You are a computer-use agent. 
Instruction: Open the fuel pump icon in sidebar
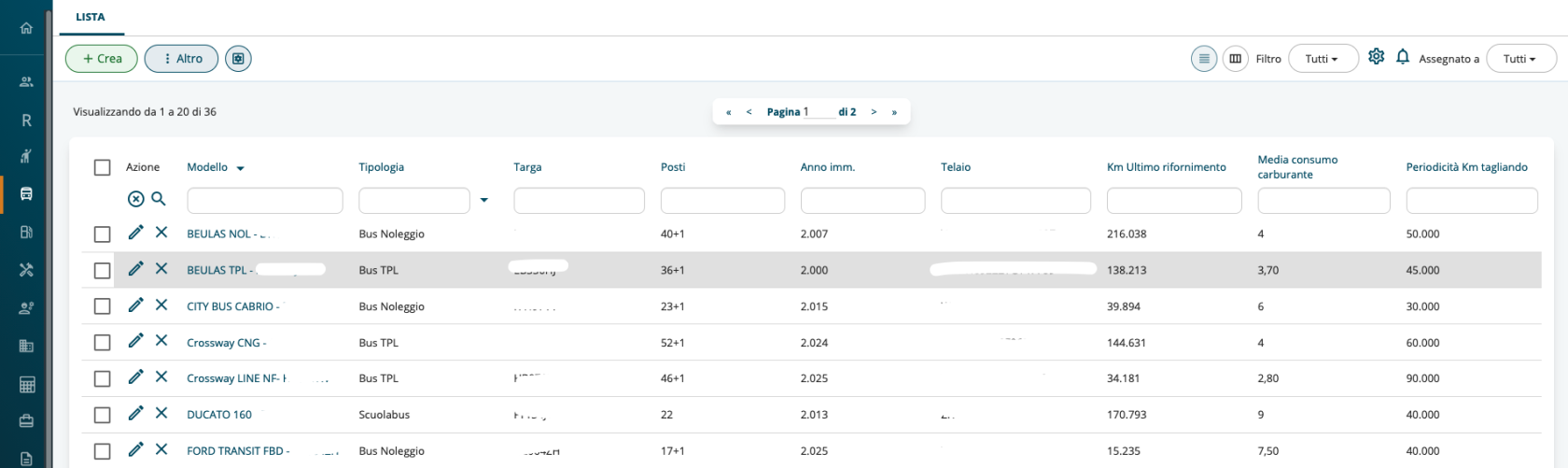[26, 233]
